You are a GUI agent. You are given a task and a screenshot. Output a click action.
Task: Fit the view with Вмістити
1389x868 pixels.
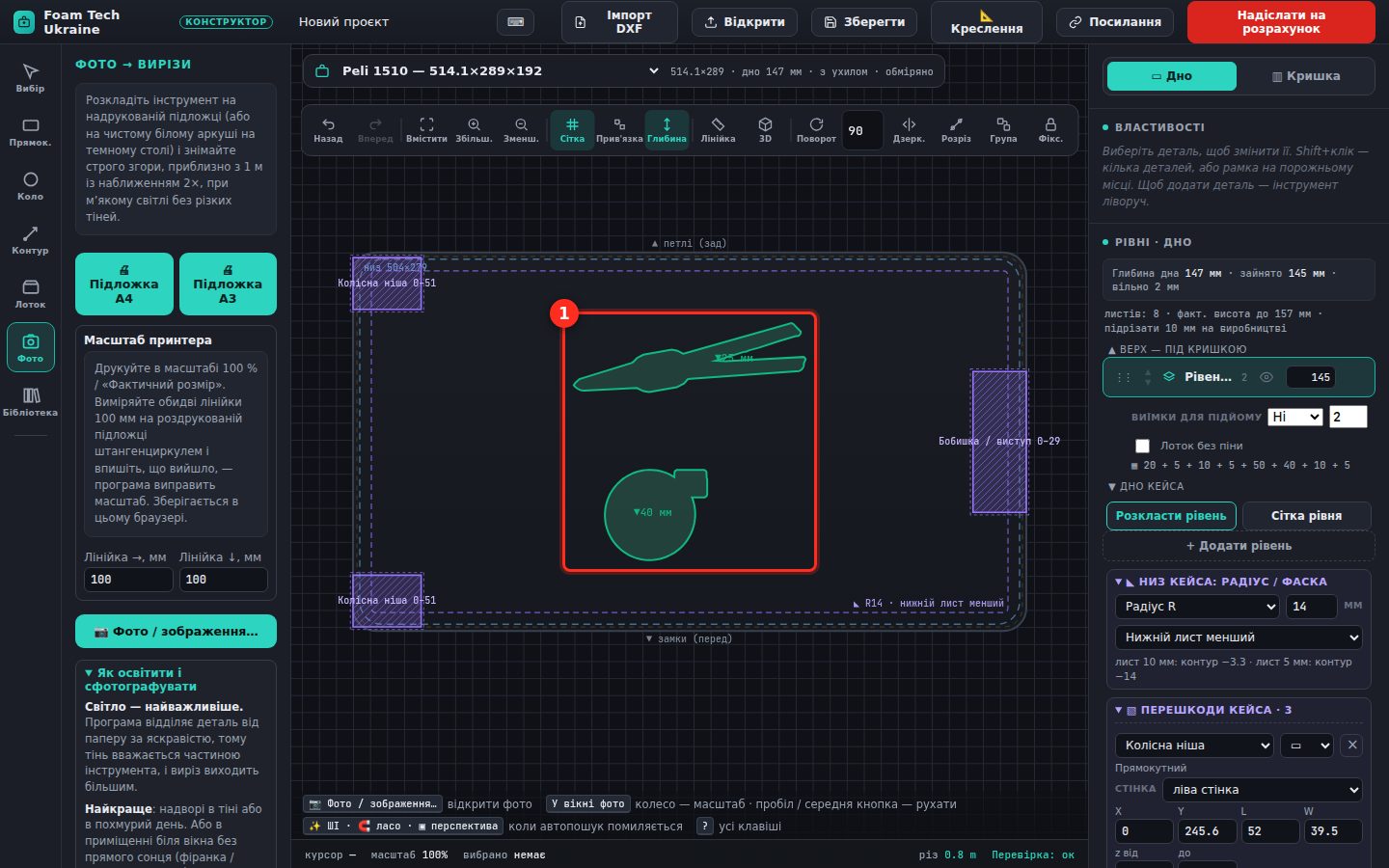(x=426, y=130)
